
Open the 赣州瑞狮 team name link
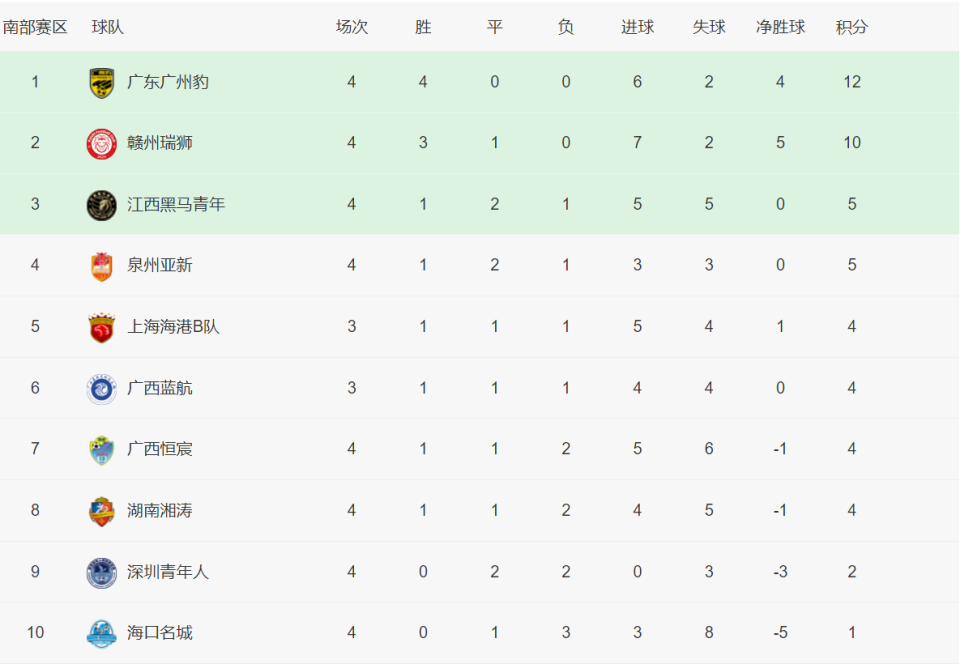pos(160,143)
